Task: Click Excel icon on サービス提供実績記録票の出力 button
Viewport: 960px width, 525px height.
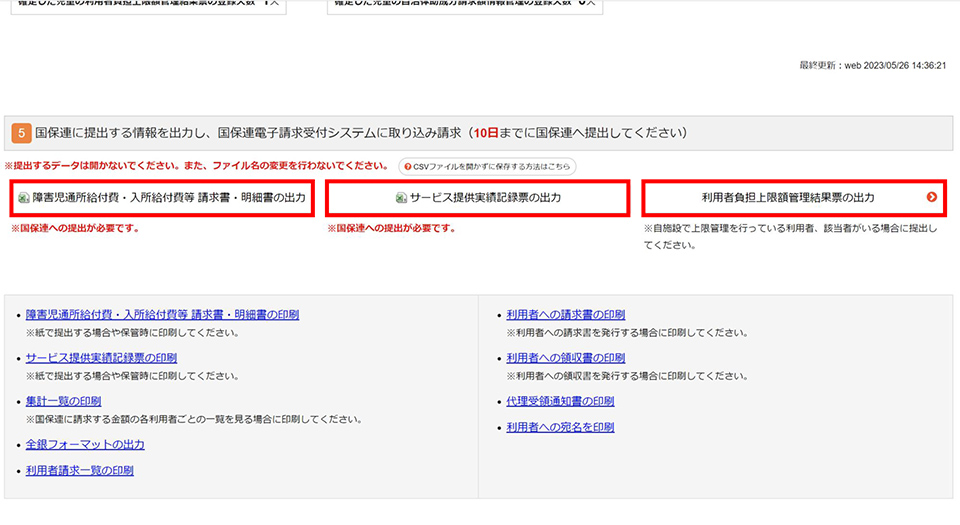Action: (401, 198)
